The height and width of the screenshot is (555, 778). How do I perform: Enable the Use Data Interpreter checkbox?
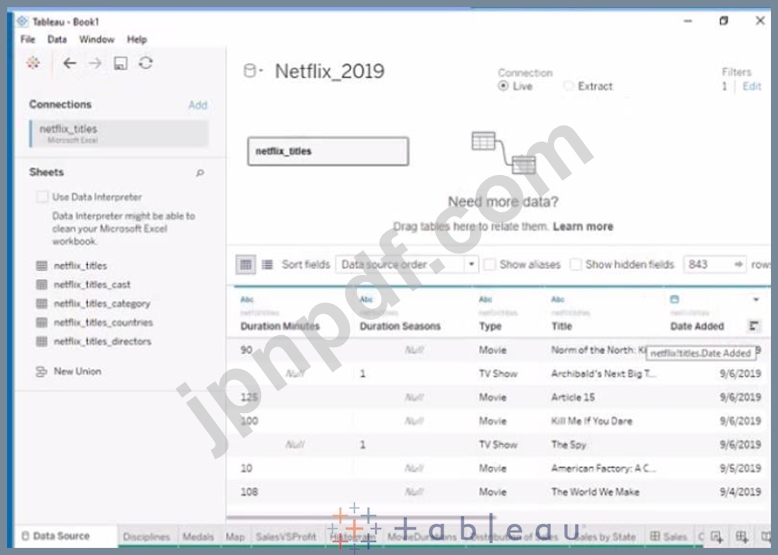click(x=41, y=197)
